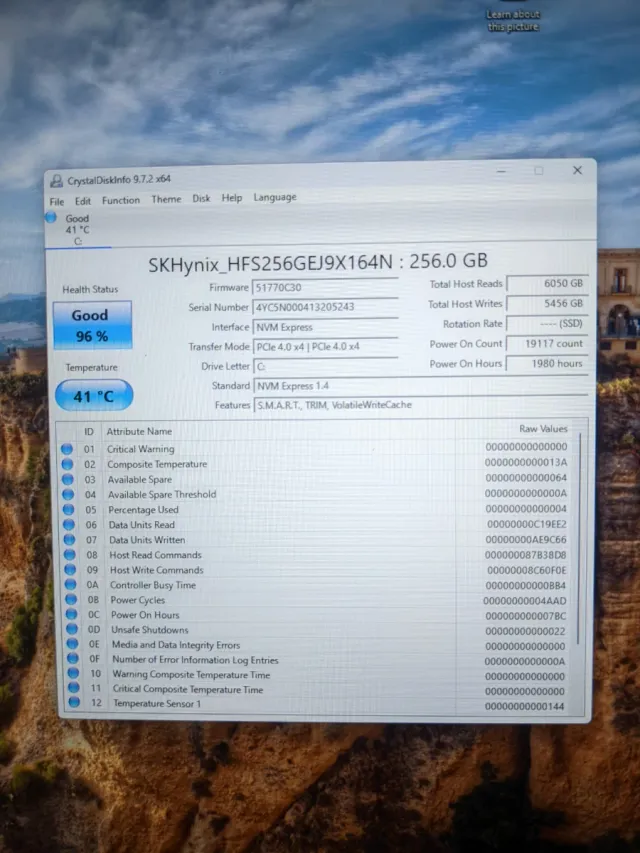Click the status dot for Data Units Read
This screenshot has width=640, height=853.
click(69, 524)
